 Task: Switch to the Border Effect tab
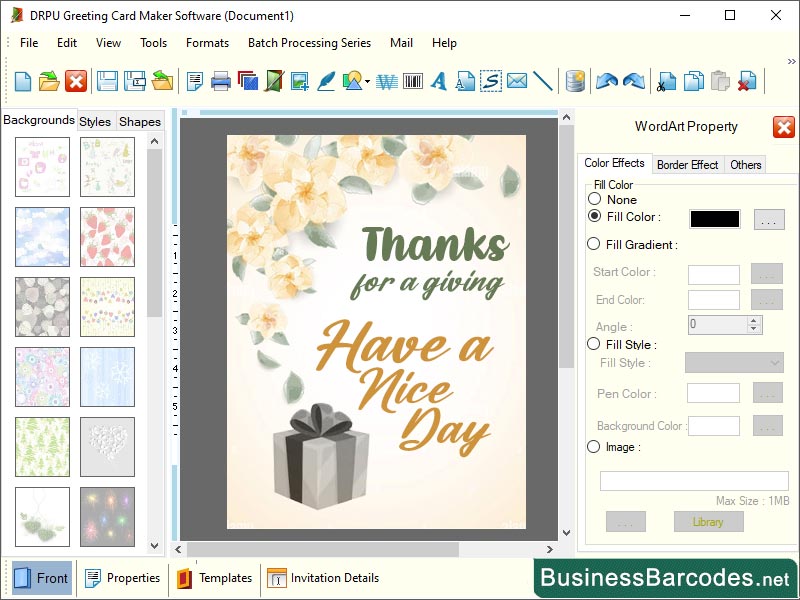pyautogui.click(x=687, y=164)
